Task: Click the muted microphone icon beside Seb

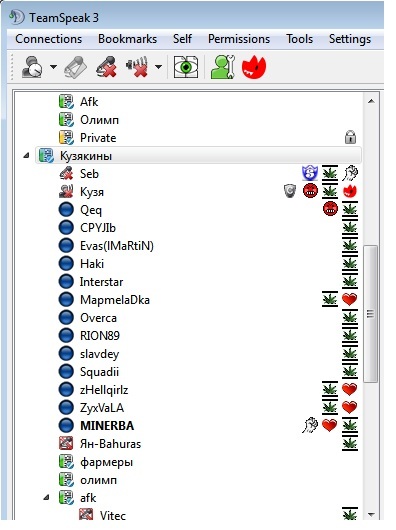Action: point(66,173)
